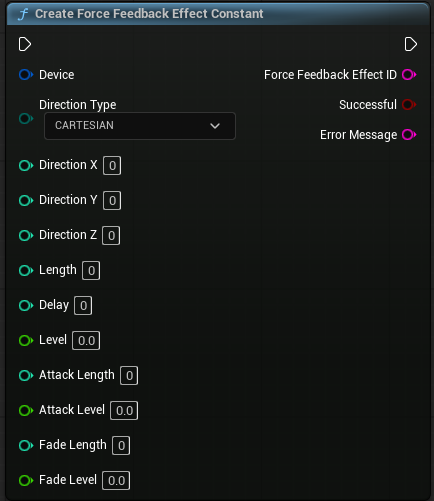
Task: Click the Delay value field
Action: tap(83, 305)
